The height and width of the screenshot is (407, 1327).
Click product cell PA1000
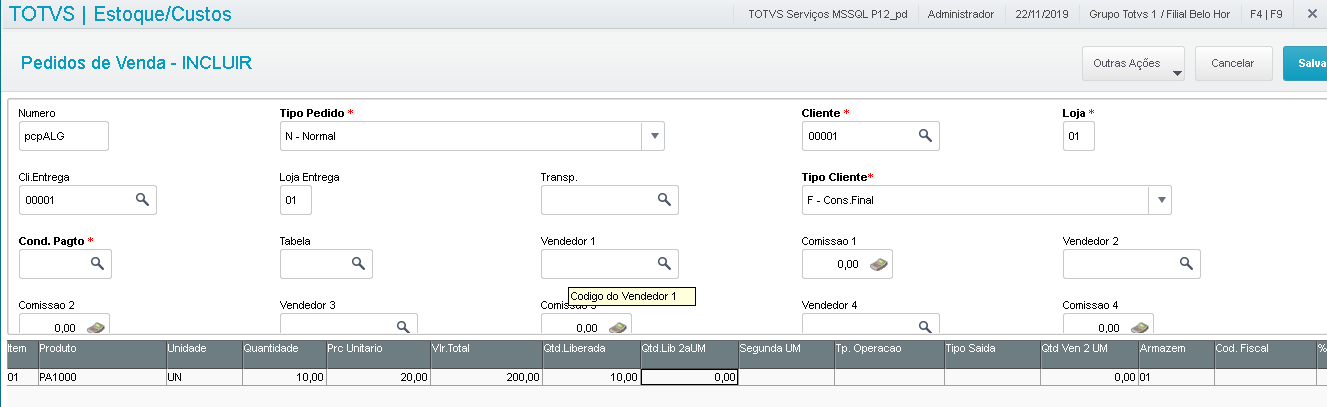click(x=101, y=377)
